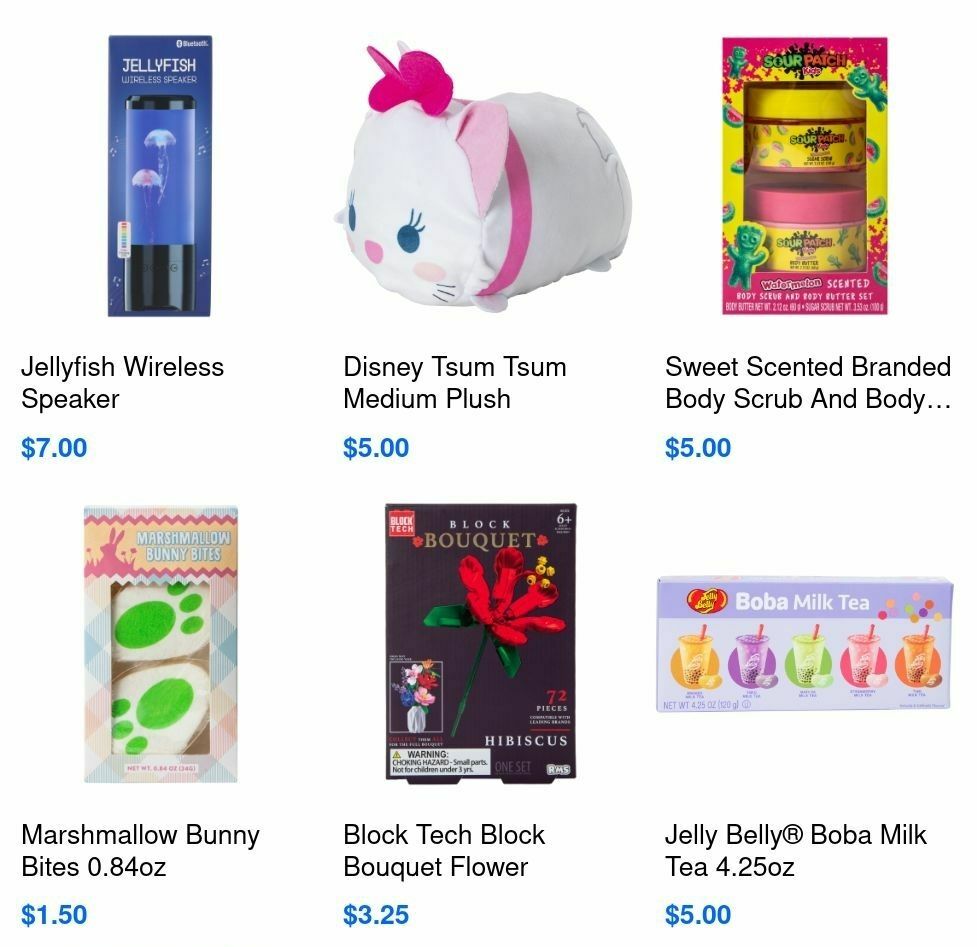
Task: Click the pink bow on the Tsum Tsum plush
Action: (409, 83)
